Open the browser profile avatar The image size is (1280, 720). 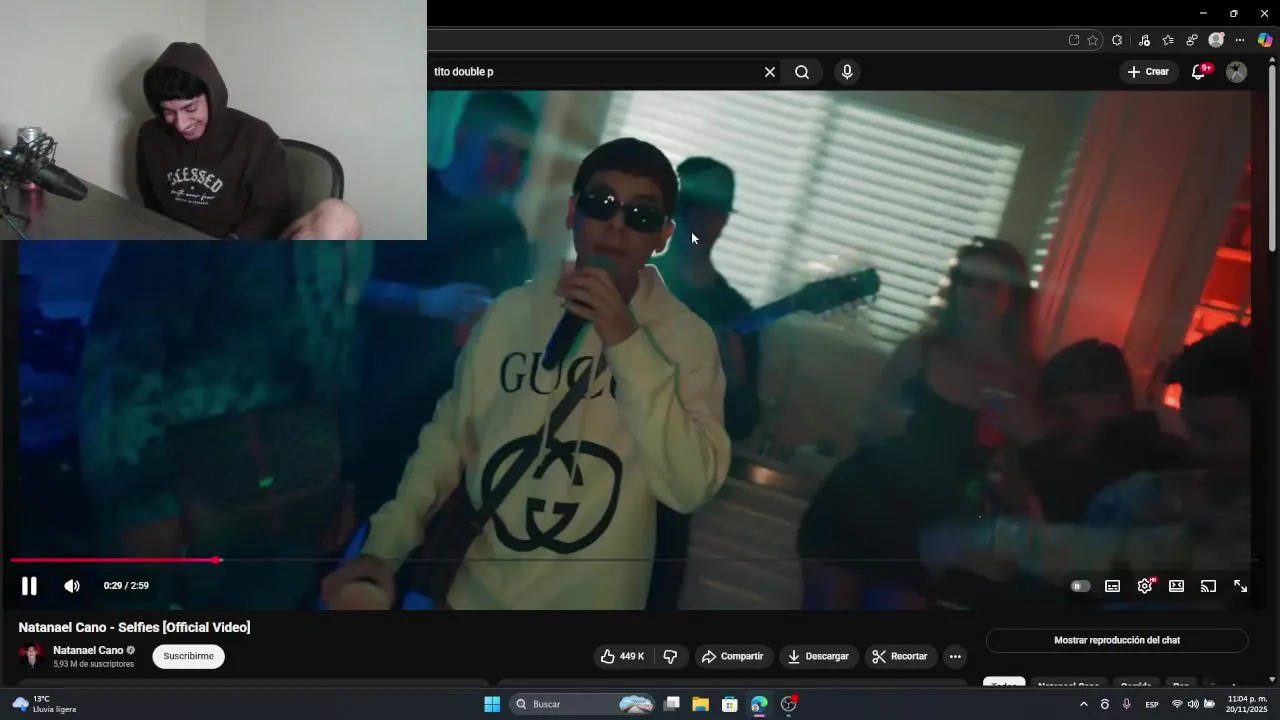point(1216,40)
